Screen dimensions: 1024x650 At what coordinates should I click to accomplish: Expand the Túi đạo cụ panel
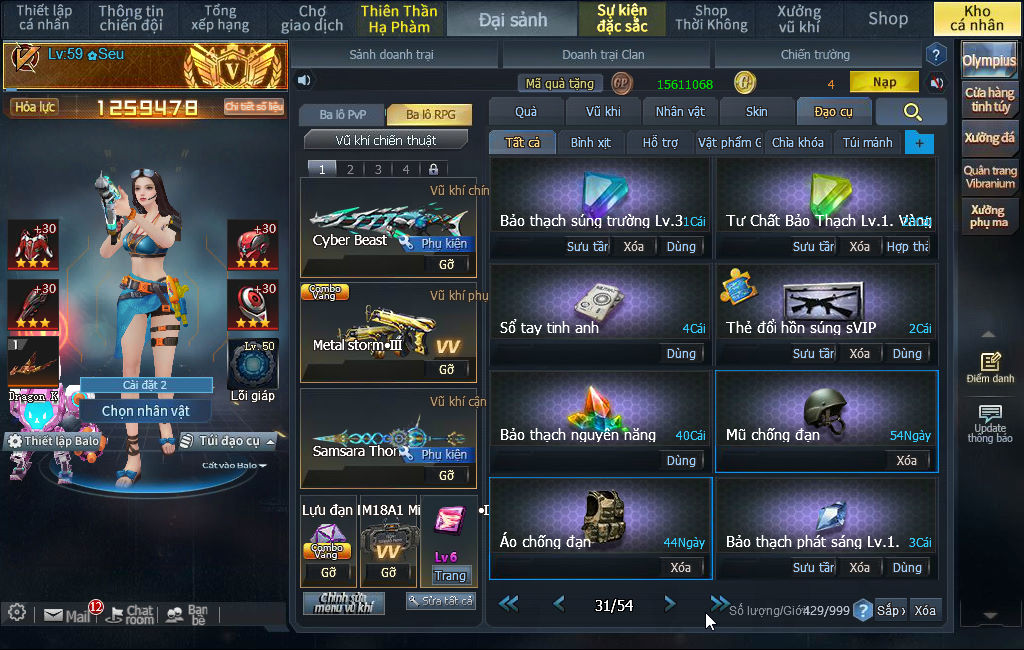[229, 441]
